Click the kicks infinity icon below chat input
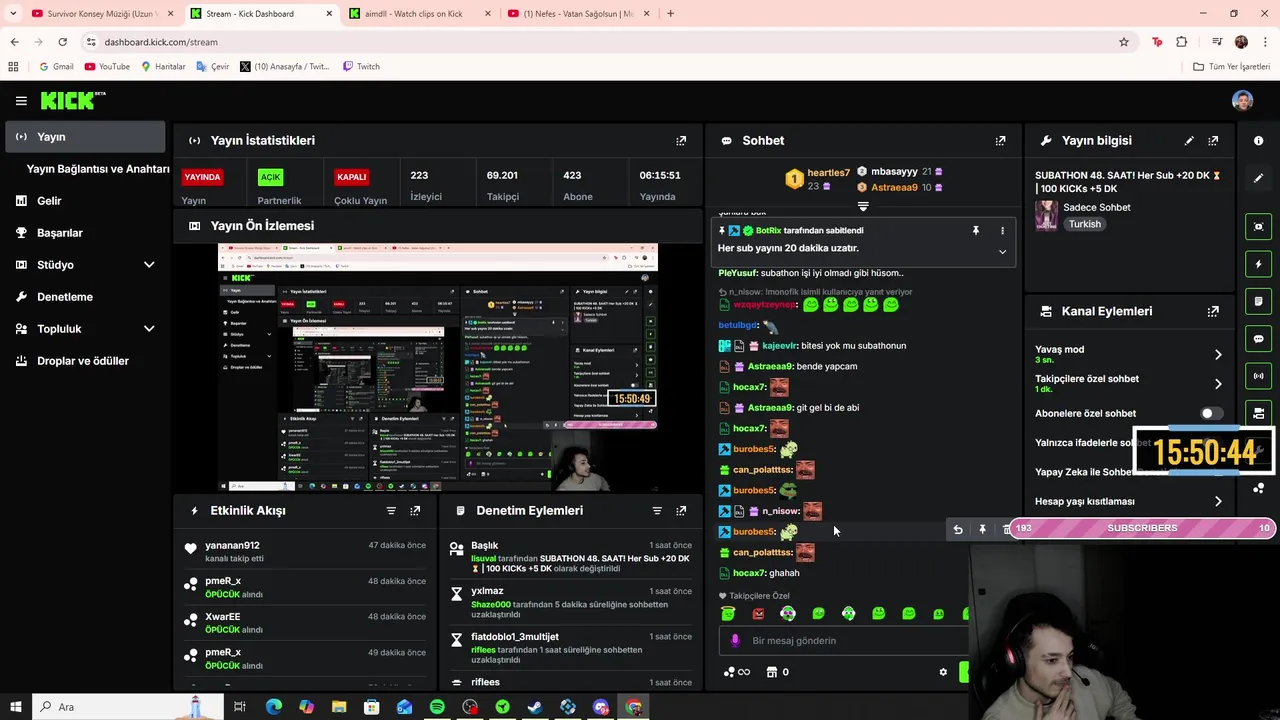The width and height of the screenshot is (1280, 720). coord(736,672)
